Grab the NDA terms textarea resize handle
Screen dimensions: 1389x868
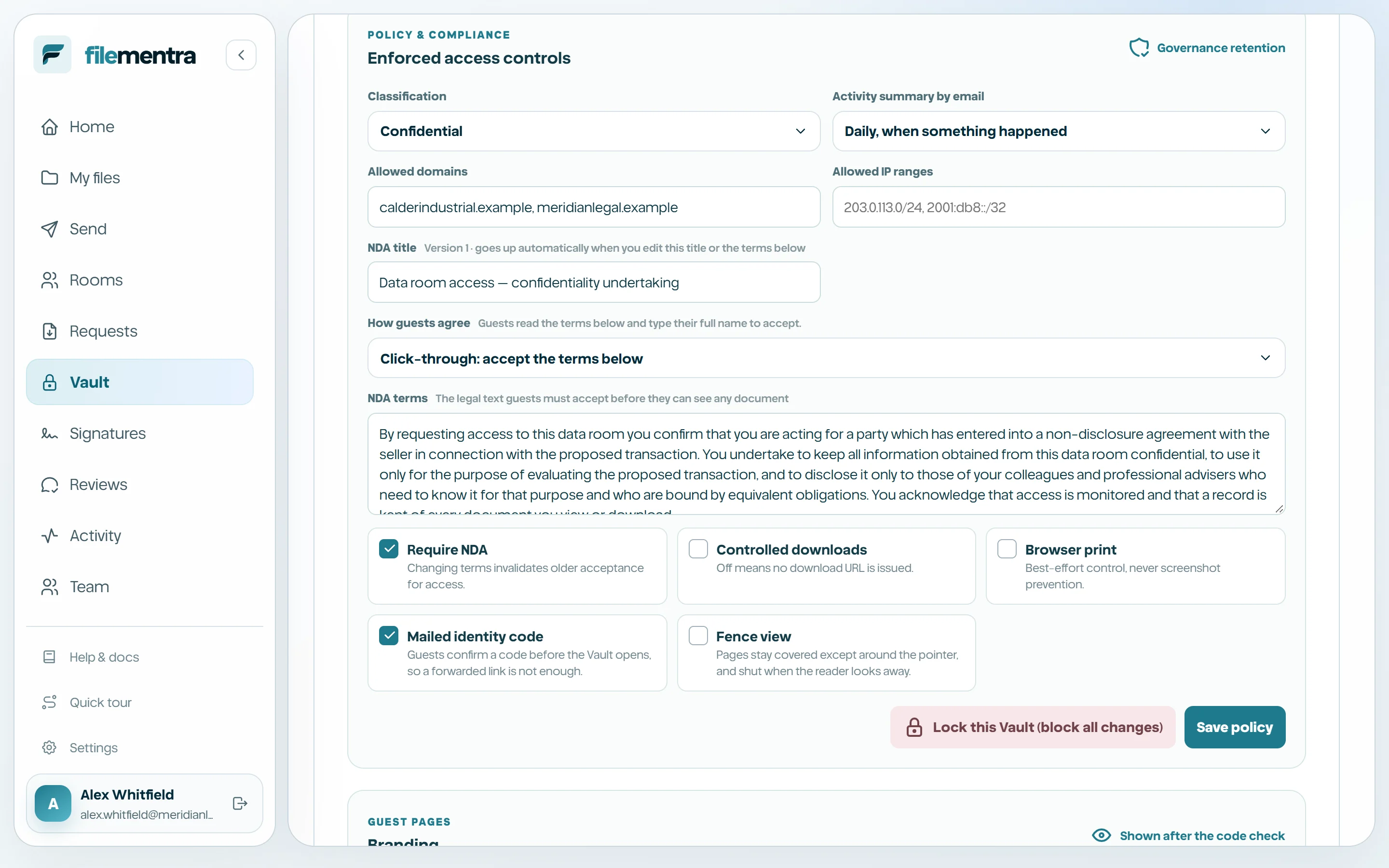point(1279,509)
